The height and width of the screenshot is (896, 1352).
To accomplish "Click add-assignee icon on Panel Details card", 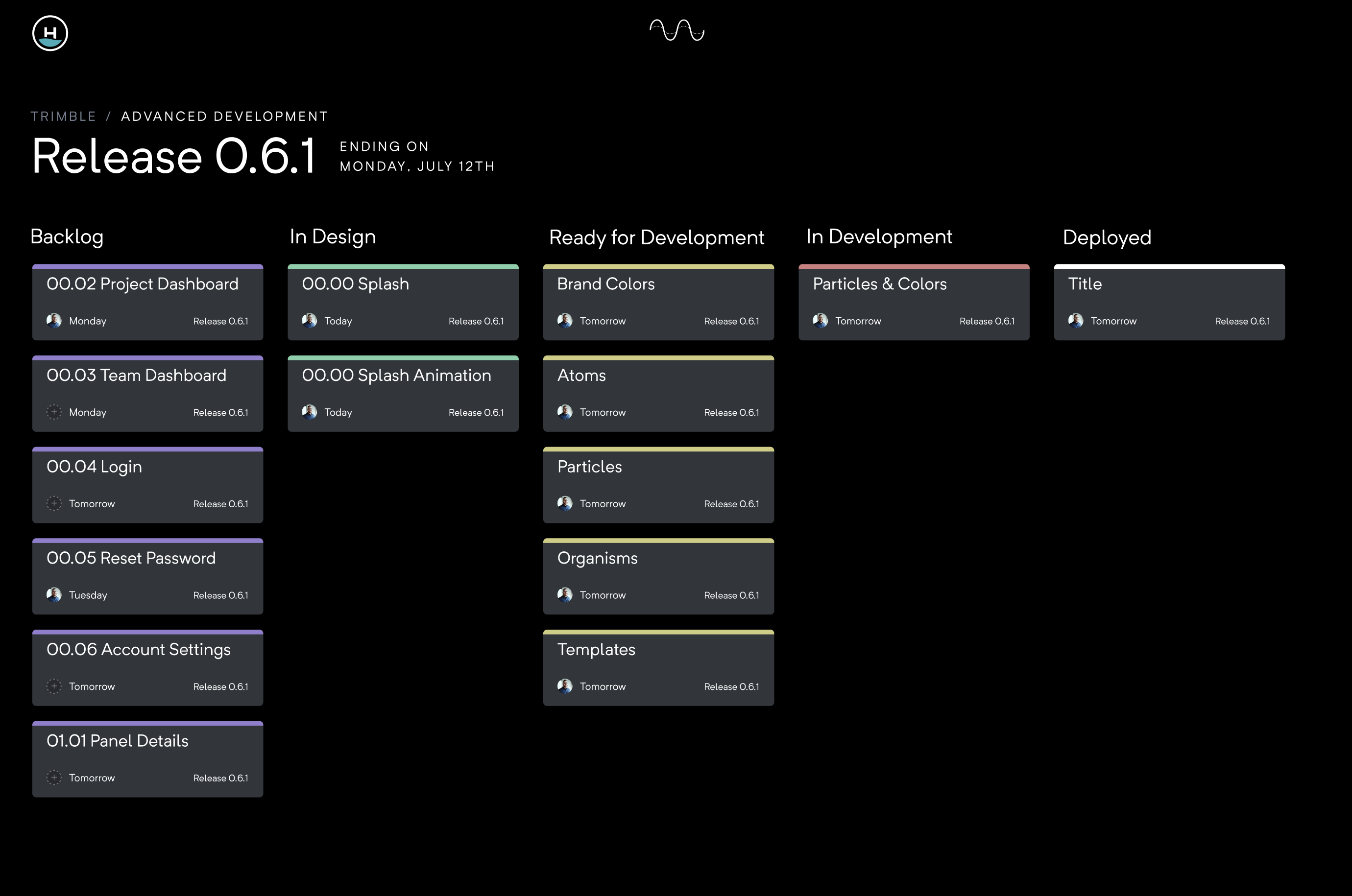I will point(54,778).
